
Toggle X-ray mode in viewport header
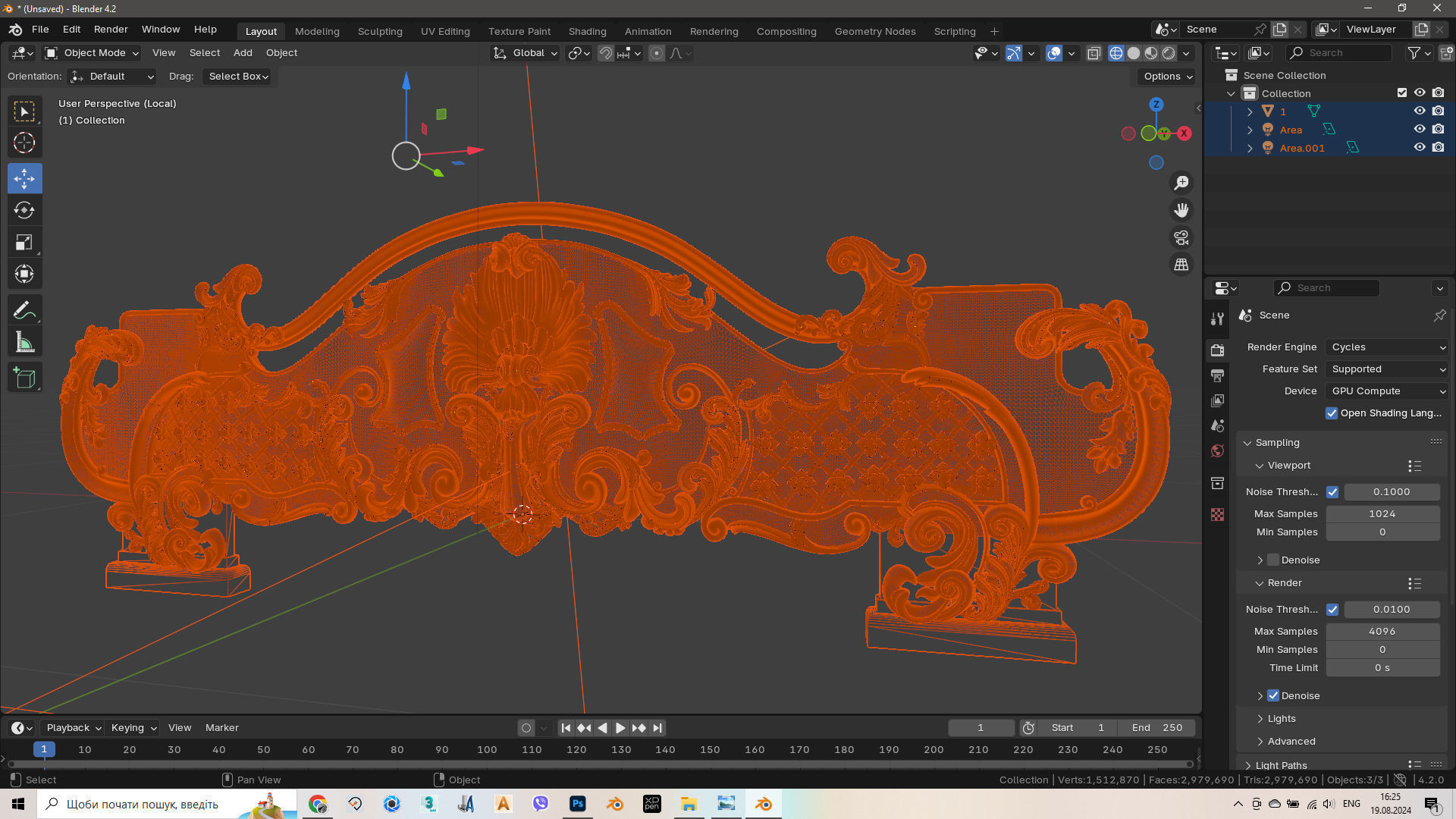click(x=1094, y=53)
